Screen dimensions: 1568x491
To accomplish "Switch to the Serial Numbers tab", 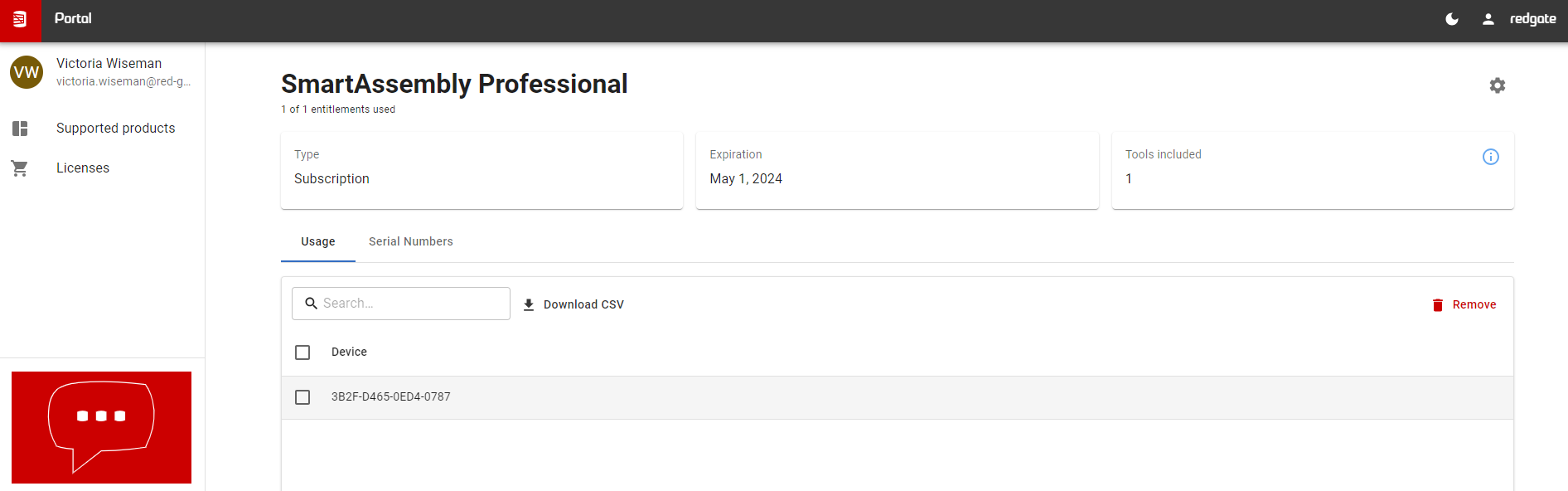I will click(x=411, y=241).
